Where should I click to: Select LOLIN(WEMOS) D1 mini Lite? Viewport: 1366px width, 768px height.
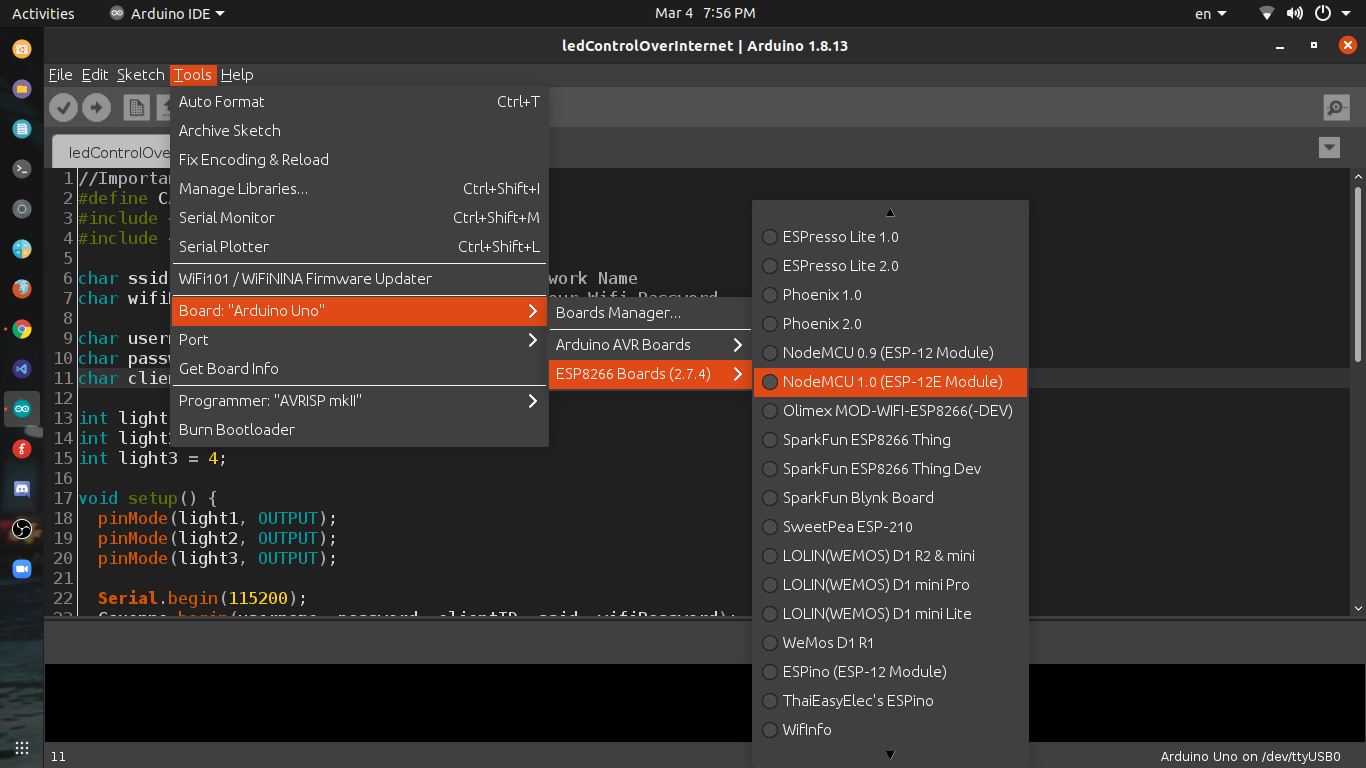pos(890,614)
